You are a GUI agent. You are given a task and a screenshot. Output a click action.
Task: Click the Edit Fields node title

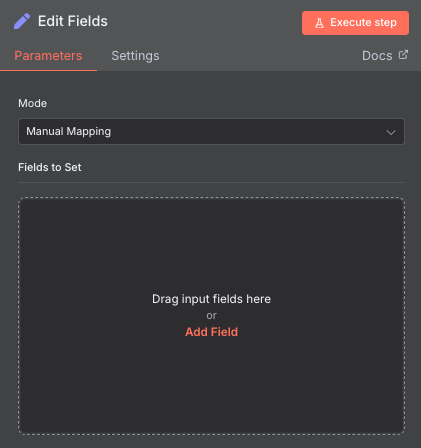click(x=73, y=21)
